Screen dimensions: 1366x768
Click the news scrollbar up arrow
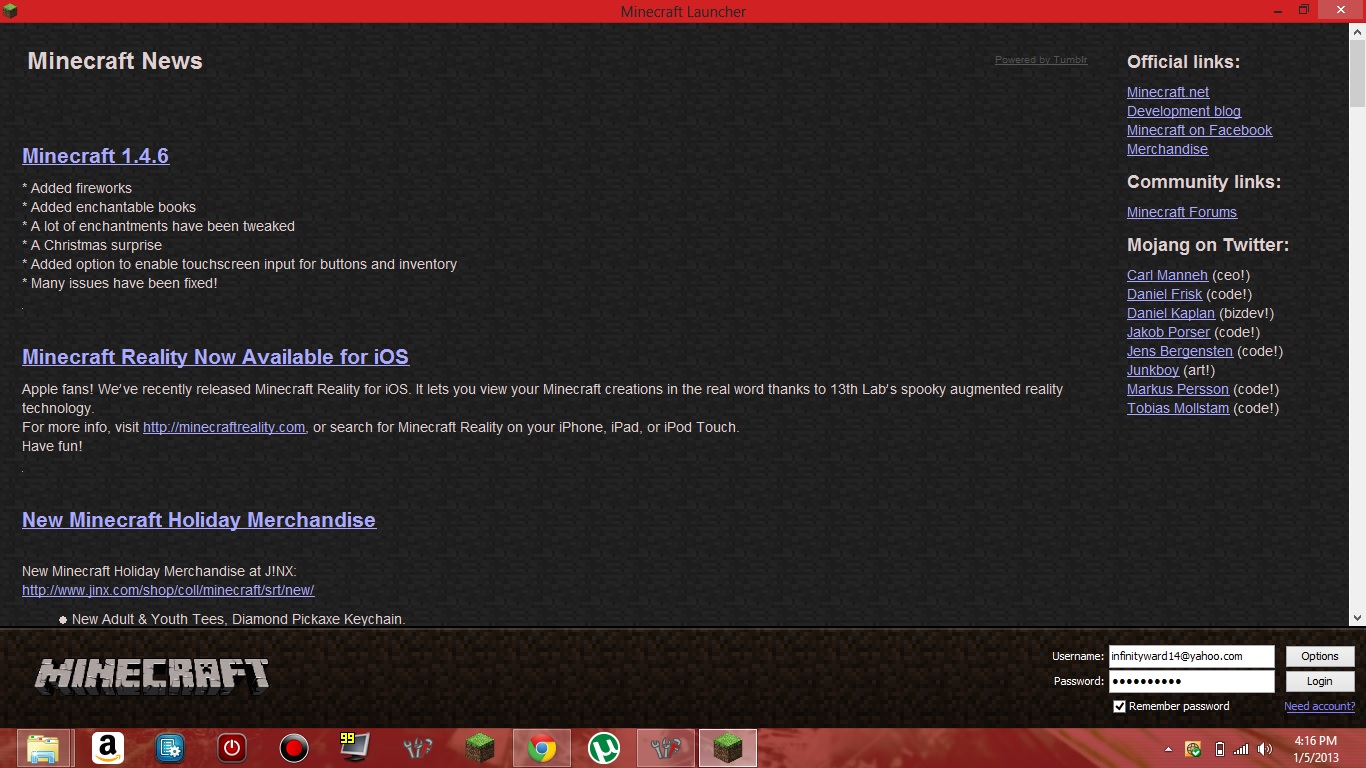click(1357, 32)
